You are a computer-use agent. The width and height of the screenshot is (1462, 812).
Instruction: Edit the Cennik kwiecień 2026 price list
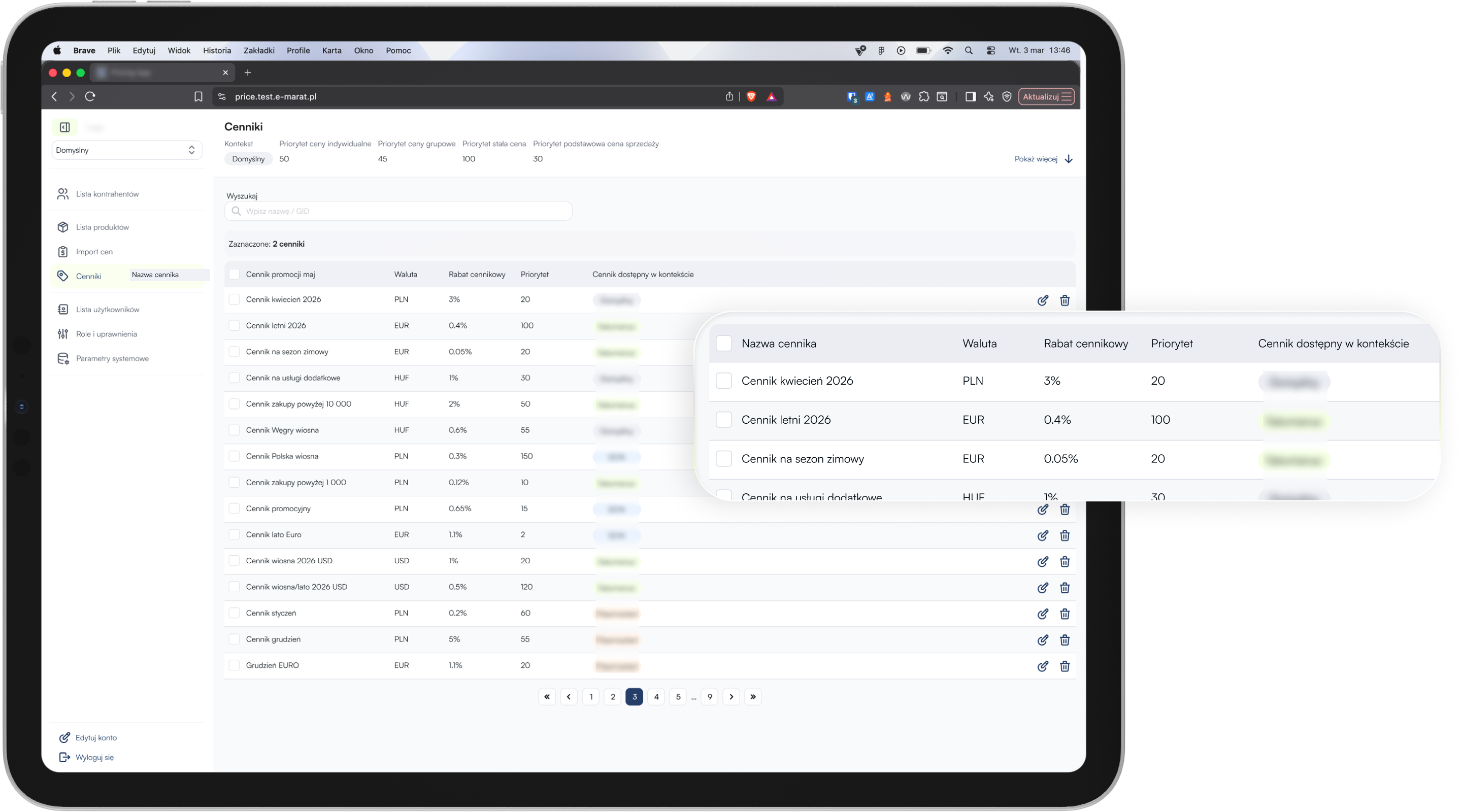[1043, 301]
